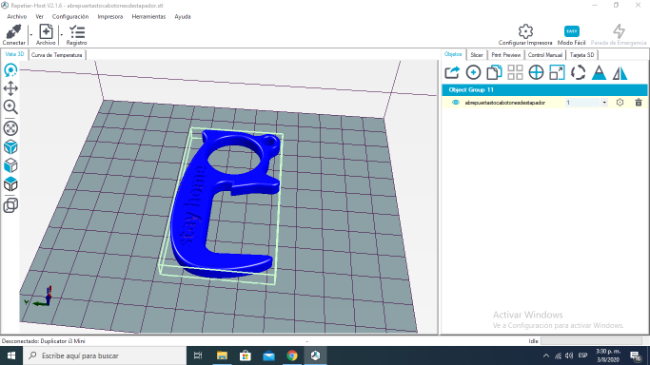Screen dimensions: 650x365
Task: Click the add object plus-circle icon
Action: pyautogui.click(x=473, y=73)
